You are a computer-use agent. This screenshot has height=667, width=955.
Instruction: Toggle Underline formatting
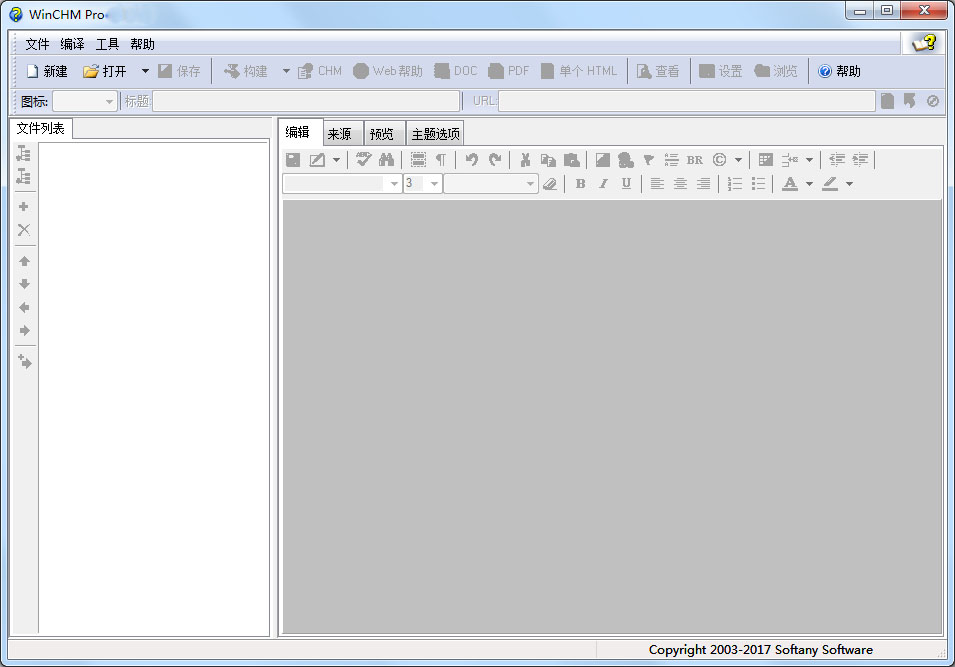[626, 183]
